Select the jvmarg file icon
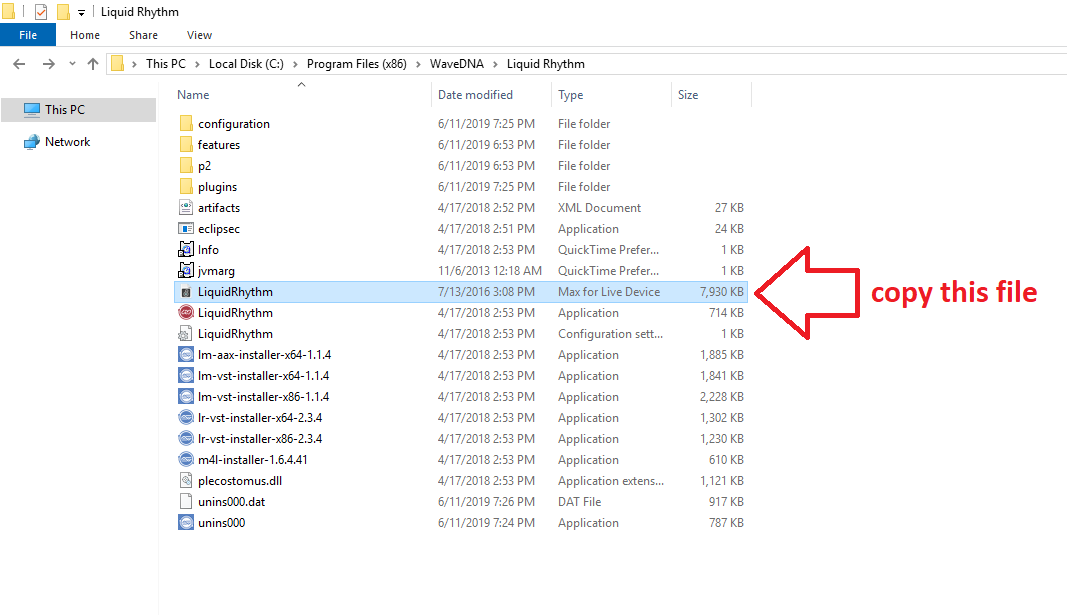Viewport: 1067px width, 615px height. tap(186, 271)
